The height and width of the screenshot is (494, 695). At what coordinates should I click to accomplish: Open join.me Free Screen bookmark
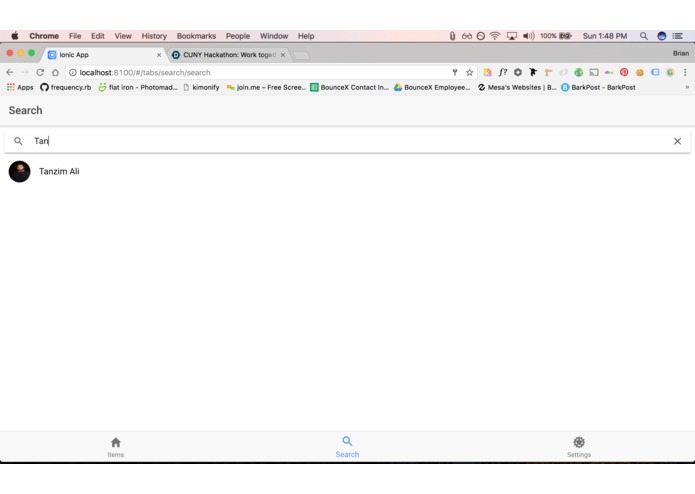[x=266, y=87]
